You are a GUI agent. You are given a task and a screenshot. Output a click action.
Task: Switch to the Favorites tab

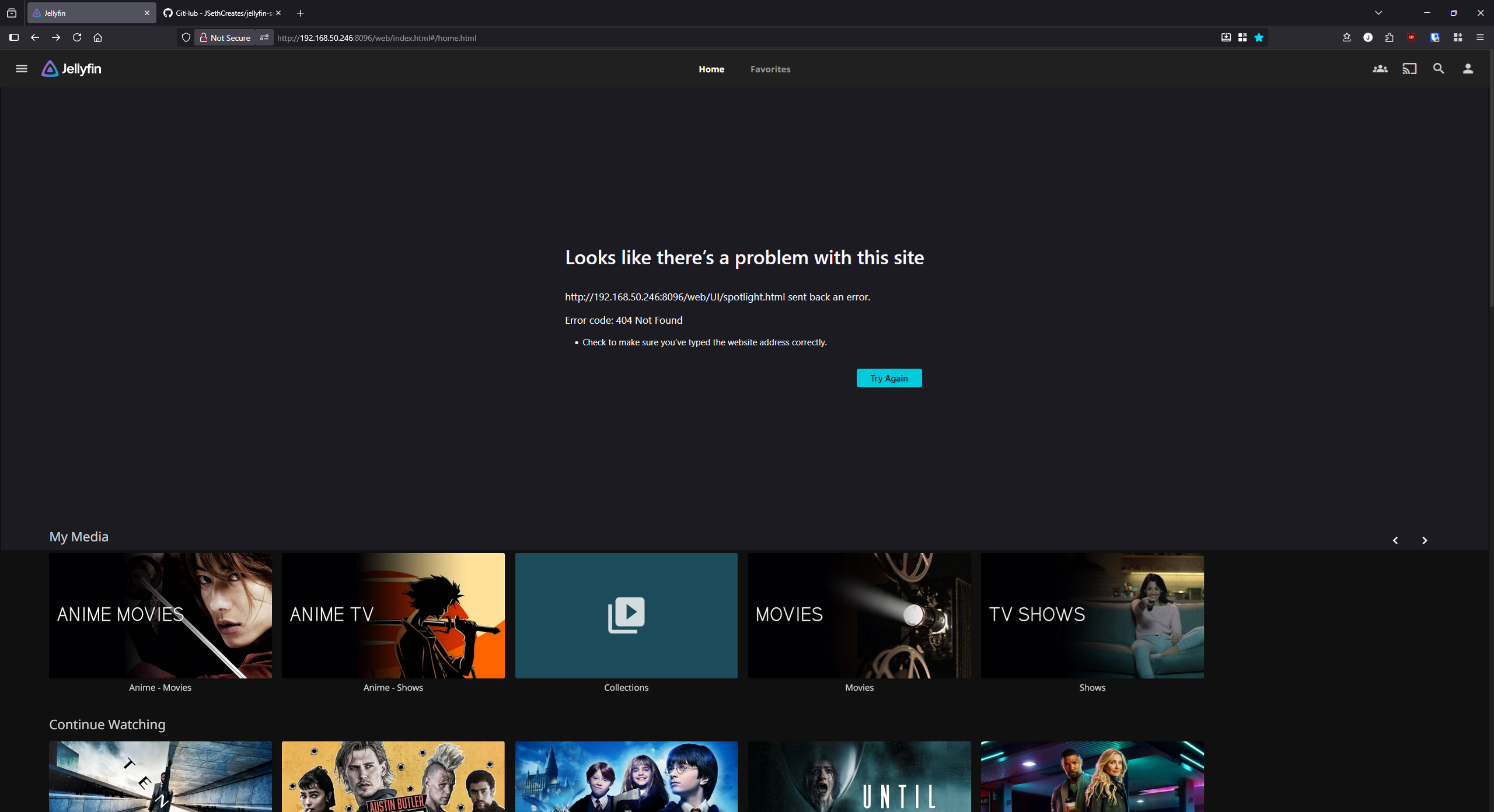pos(770,69)
